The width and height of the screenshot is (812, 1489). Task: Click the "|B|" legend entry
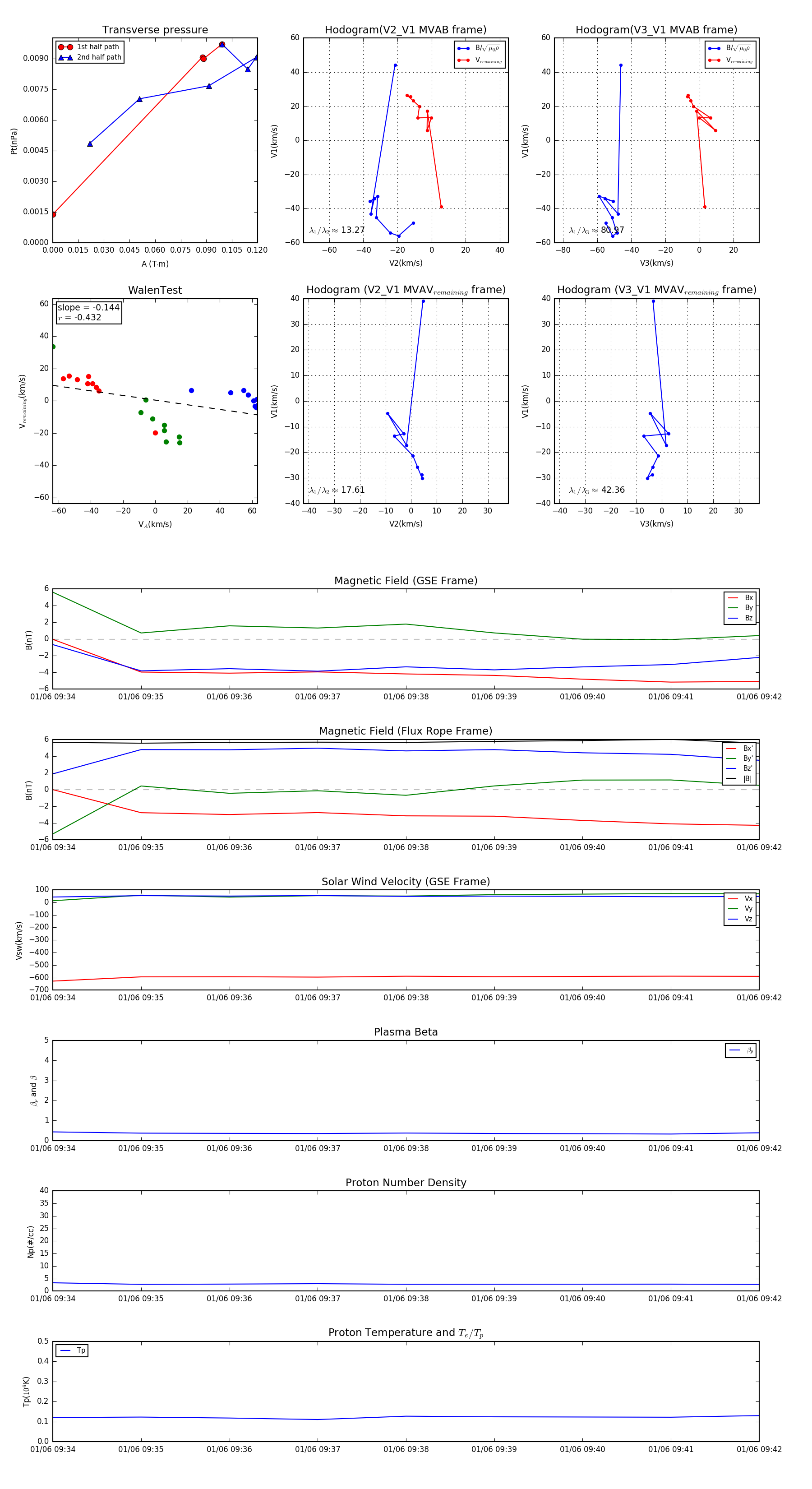739,779
